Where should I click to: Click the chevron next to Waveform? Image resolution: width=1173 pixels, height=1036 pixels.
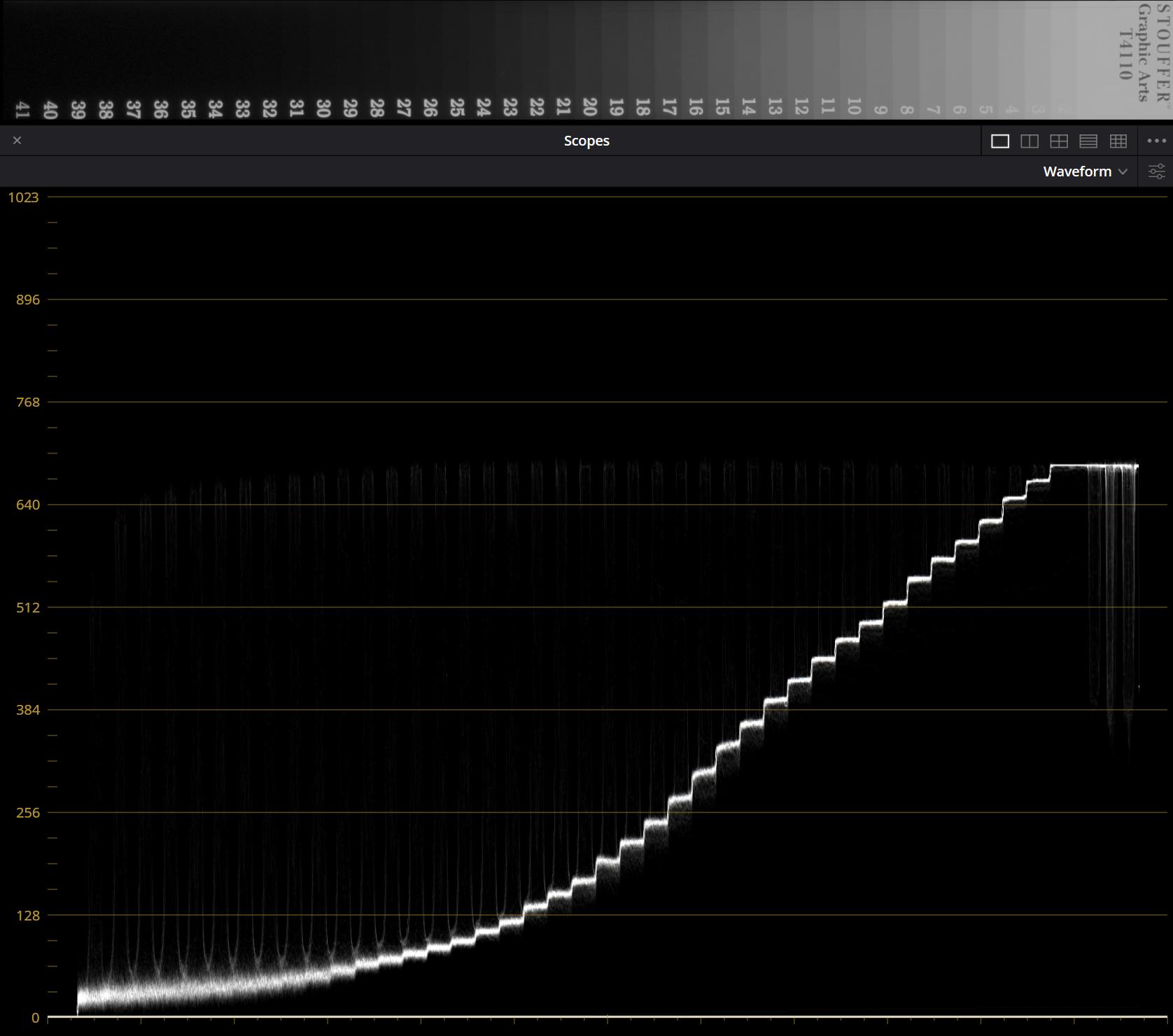coord(1123,171)
